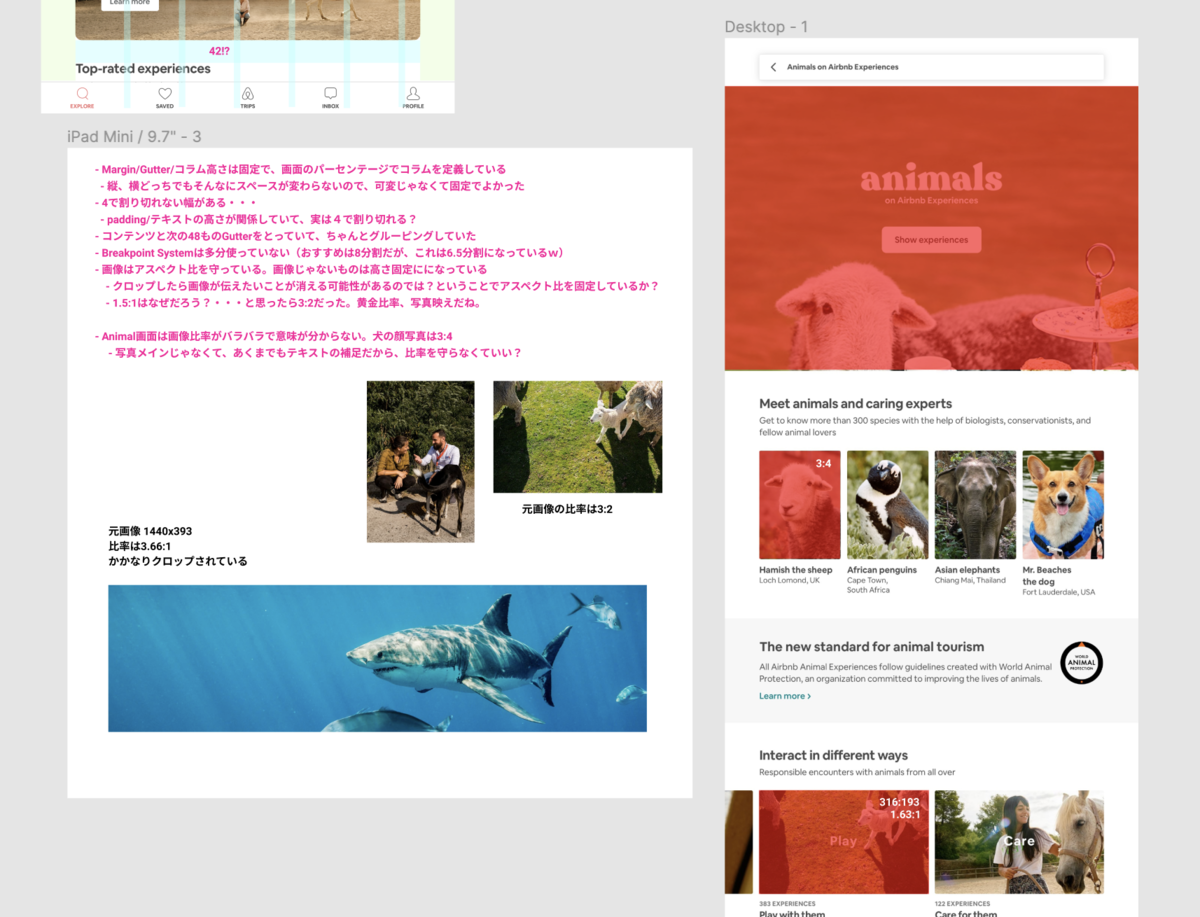Screen dimensions: 1200x917
Task: Select the 'Animals on Airbnb Experiences' header title
Action: [x=843, y=67]
